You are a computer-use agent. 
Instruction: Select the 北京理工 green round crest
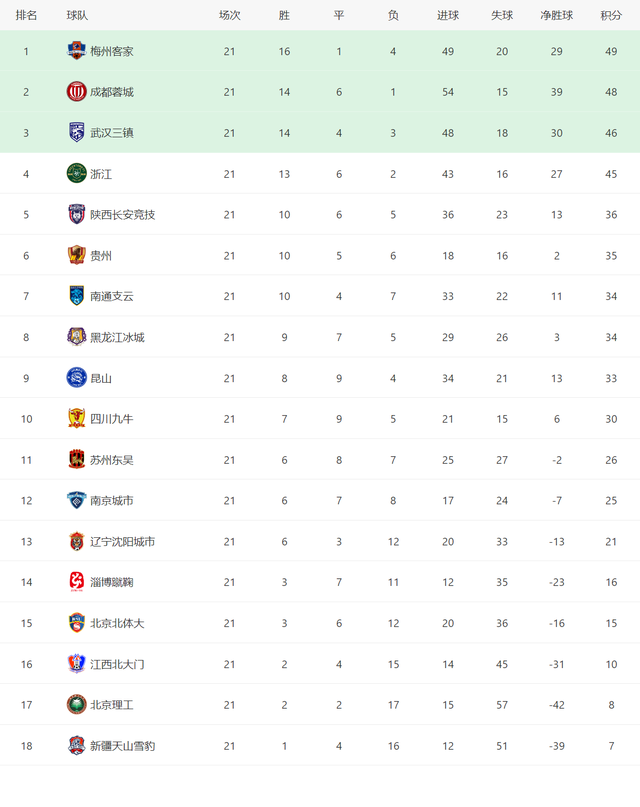tap(76, 705)
